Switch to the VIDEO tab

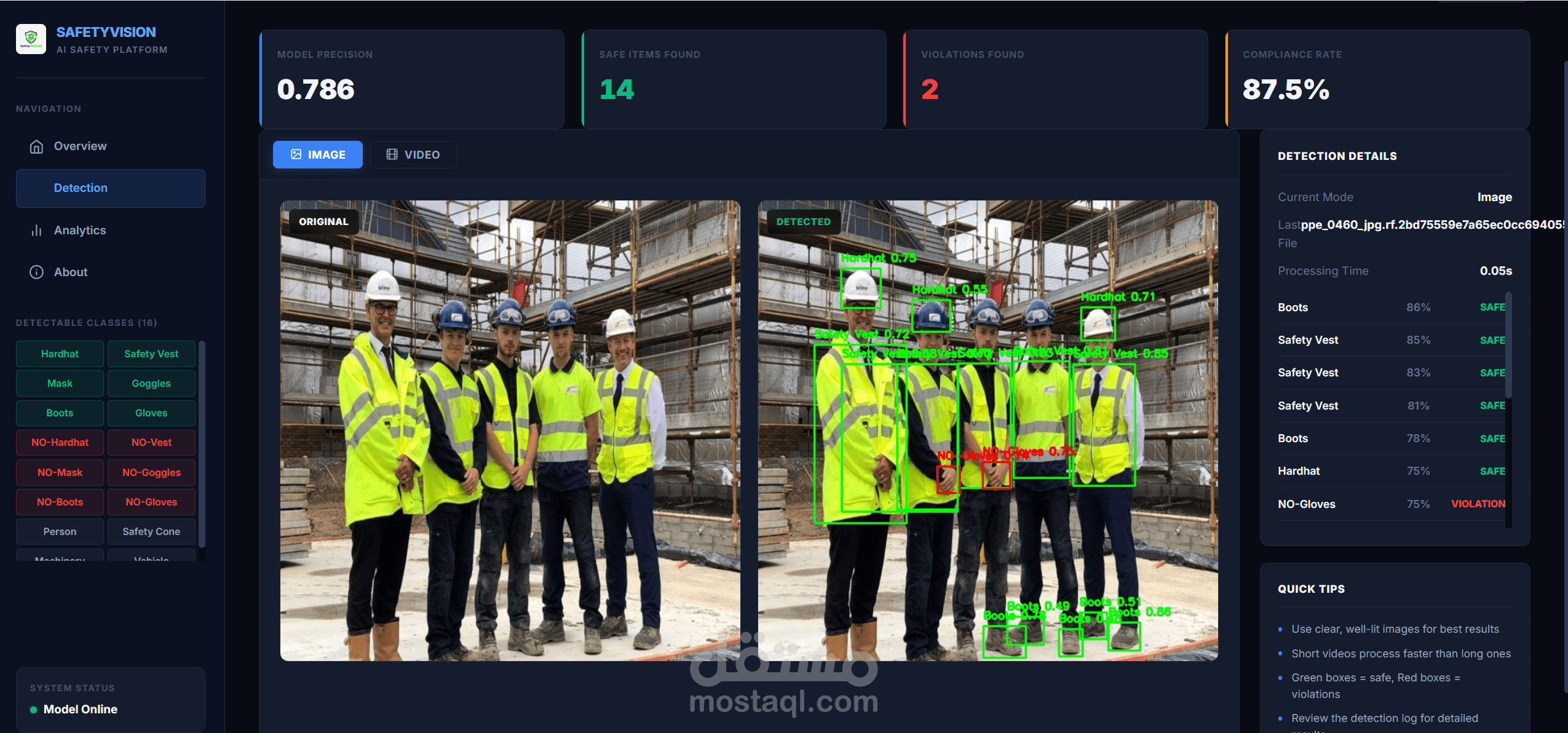413,154
